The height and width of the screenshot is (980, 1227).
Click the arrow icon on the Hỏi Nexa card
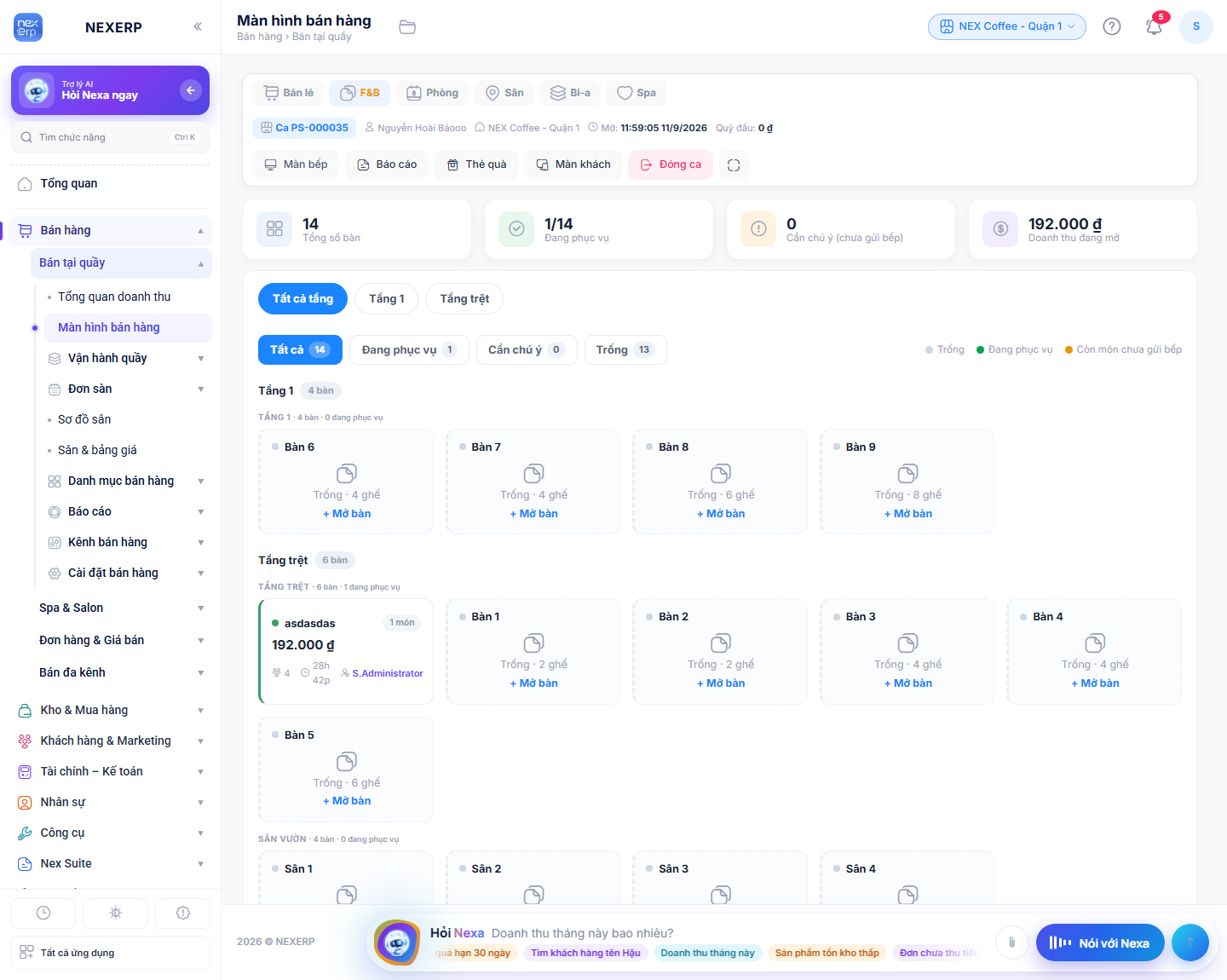click(x=191, y=90)
